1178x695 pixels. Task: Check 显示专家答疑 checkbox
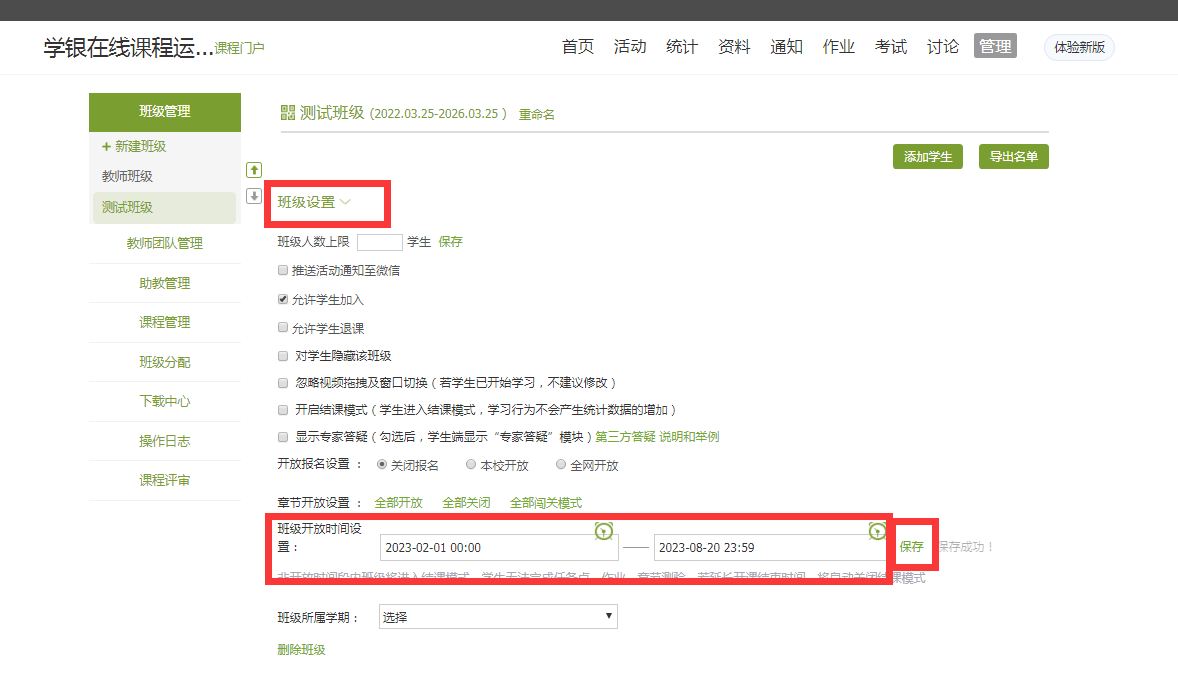(283, 437)
